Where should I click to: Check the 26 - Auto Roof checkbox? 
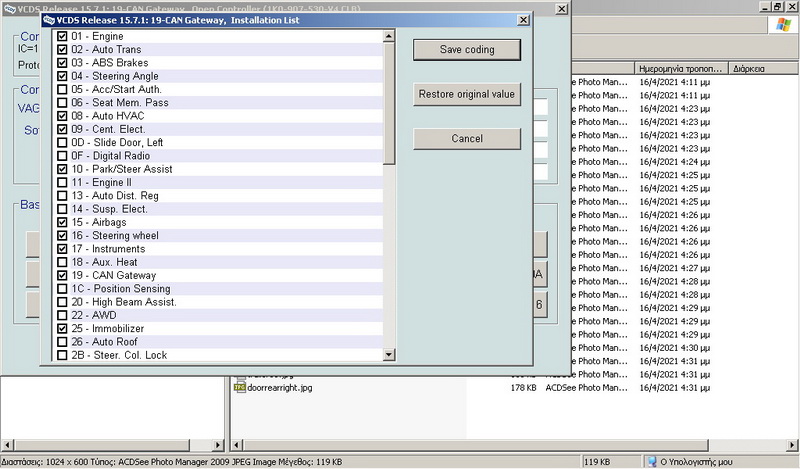62,341
